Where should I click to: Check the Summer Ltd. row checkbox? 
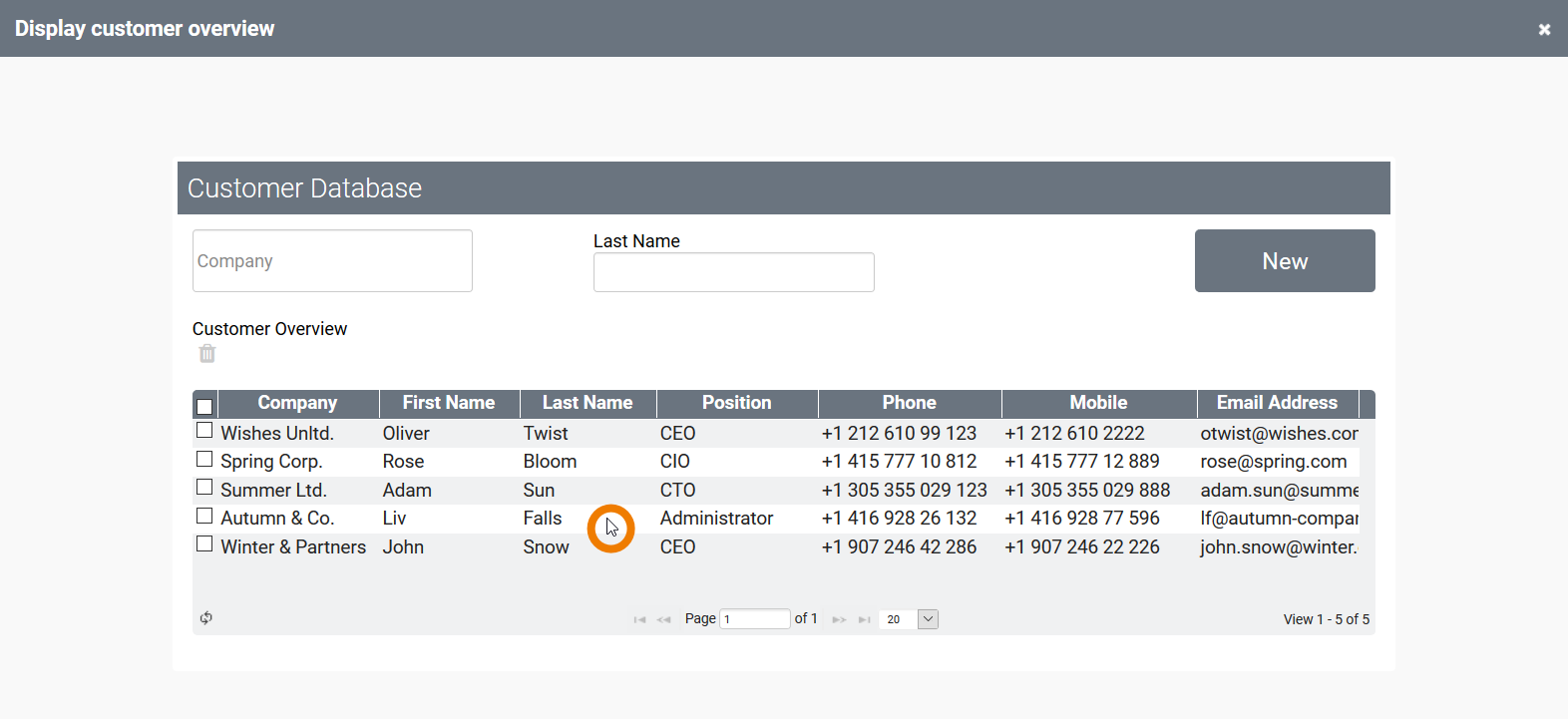[204, 488]
